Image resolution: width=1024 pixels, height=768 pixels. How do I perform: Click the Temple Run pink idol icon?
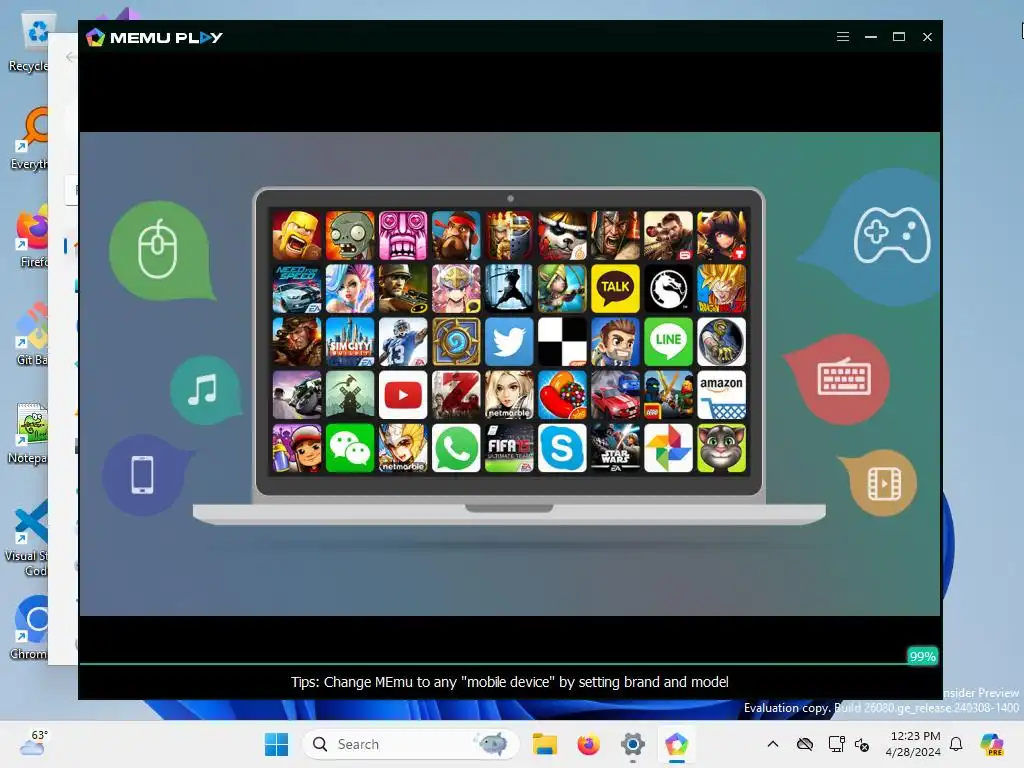click(403, 235)
